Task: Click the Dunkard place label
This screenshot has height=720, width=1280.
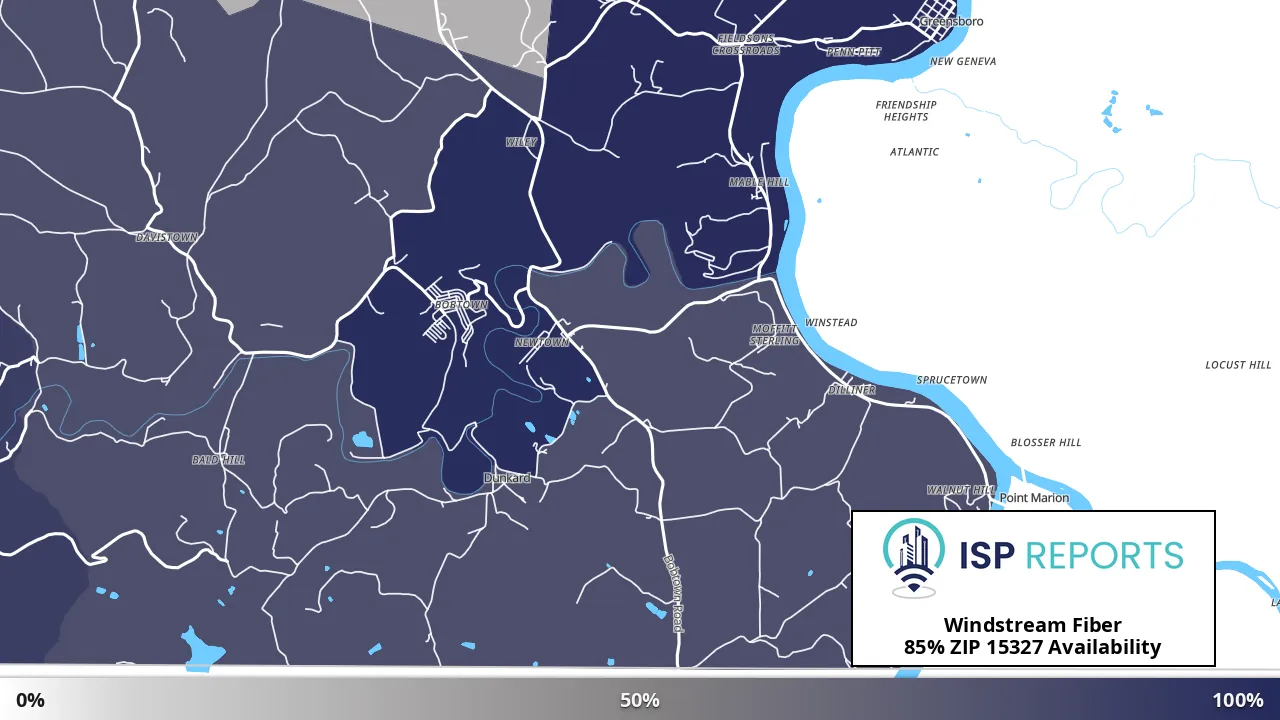Action: [507, 478]
